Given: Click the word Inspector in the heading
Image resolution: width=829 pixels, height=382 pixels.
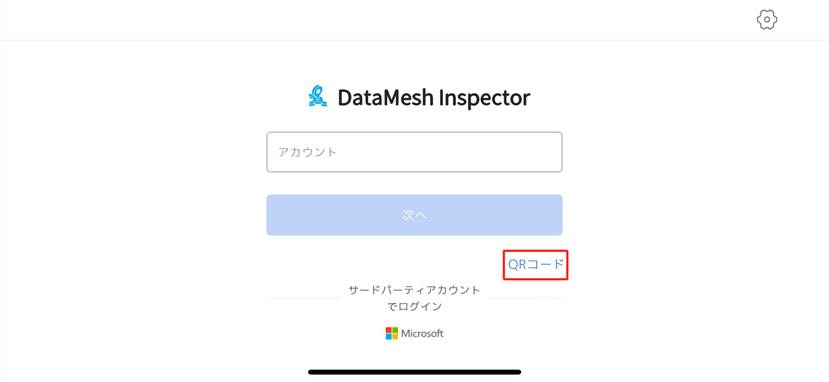Looking at the screenshot, I should point(485,98).
